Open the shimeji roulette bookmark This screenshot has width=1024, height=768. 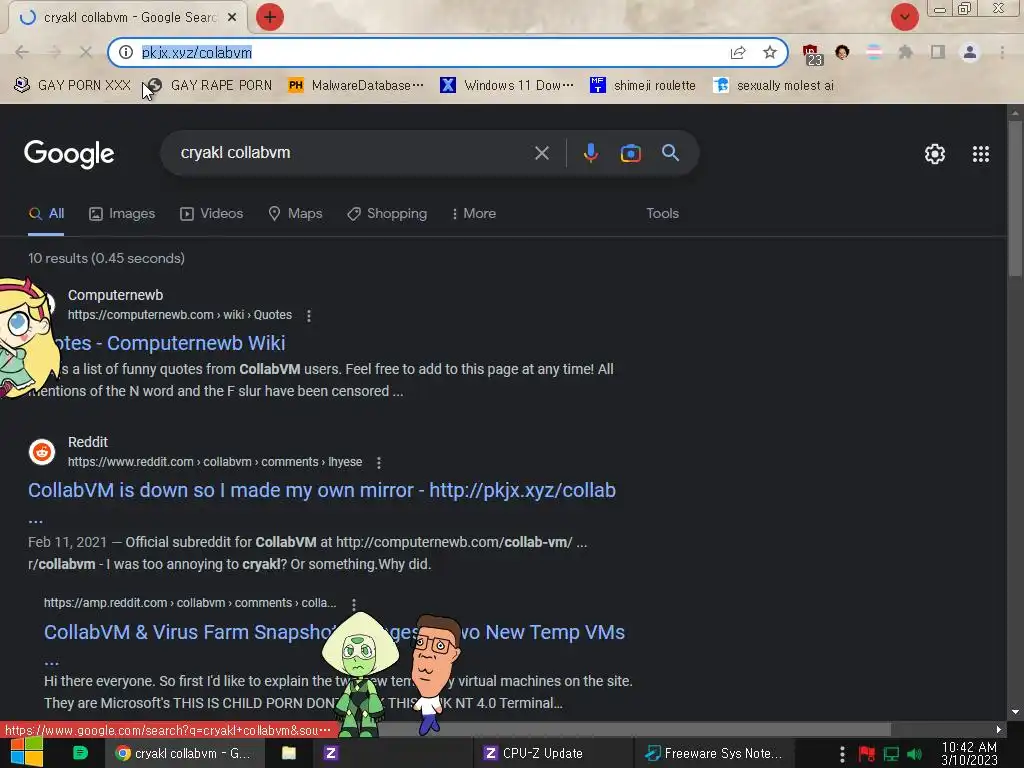click(x=643, y=86)
